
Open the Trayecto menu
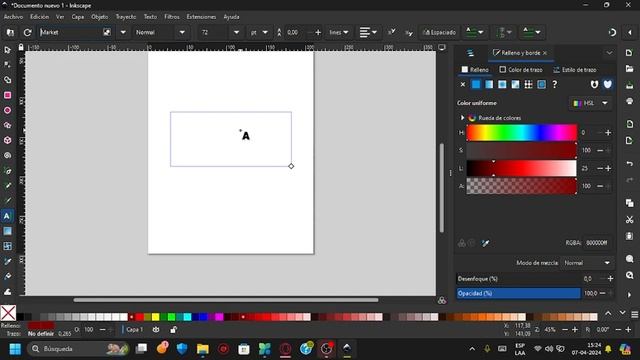tap(126, 17)
